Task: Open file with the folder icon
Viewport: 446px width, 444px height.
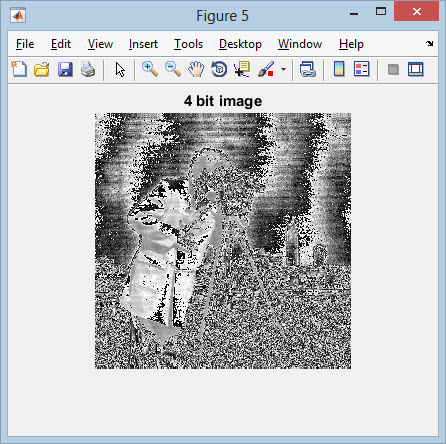Action: click(42, 69)
